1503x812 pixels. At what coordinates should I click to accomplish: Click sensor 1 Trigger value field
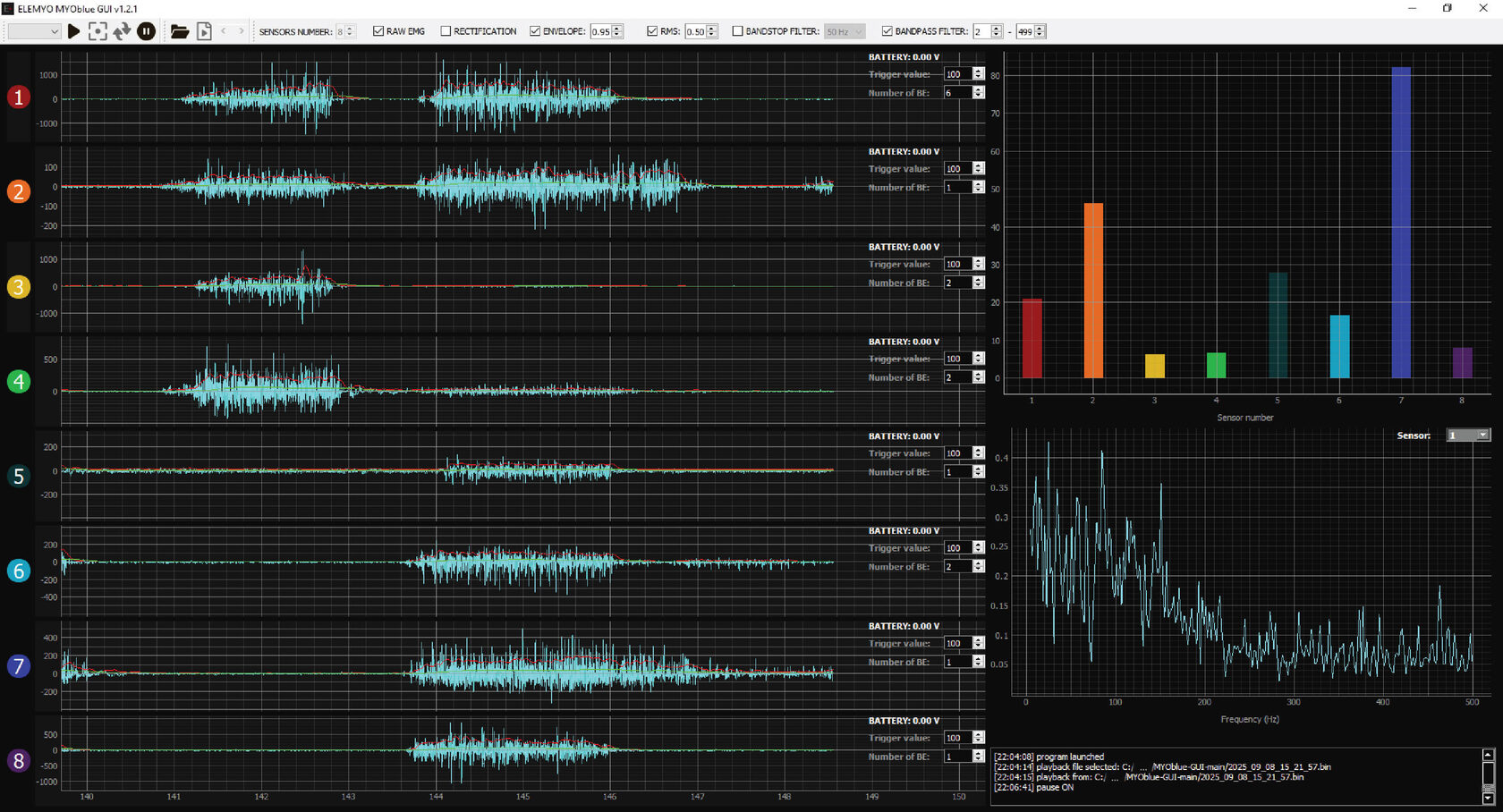957,74
